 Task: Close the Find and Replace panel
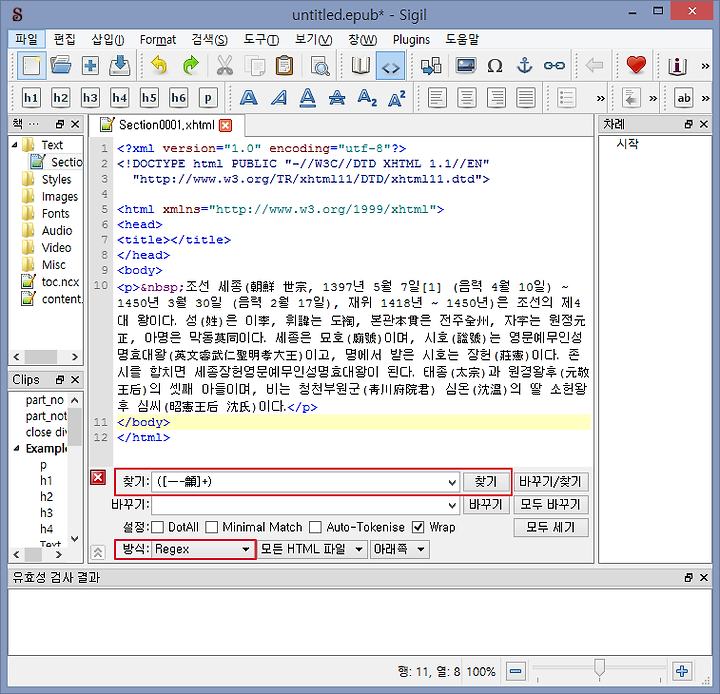pos(98,478)
